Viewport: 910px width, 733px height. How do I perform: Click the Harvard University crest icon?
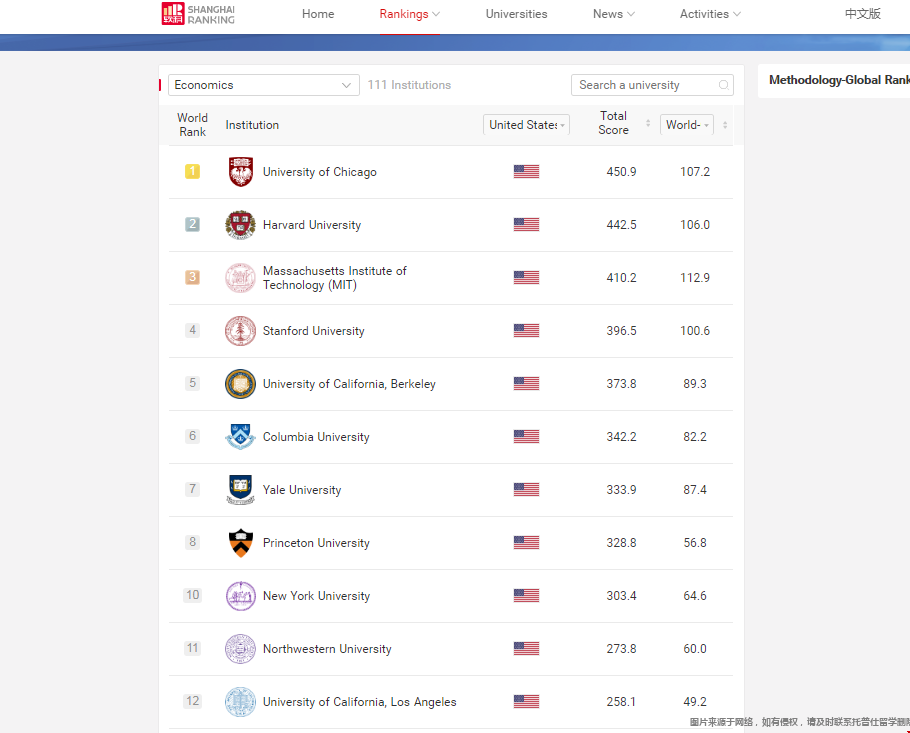tap(240, 225)
